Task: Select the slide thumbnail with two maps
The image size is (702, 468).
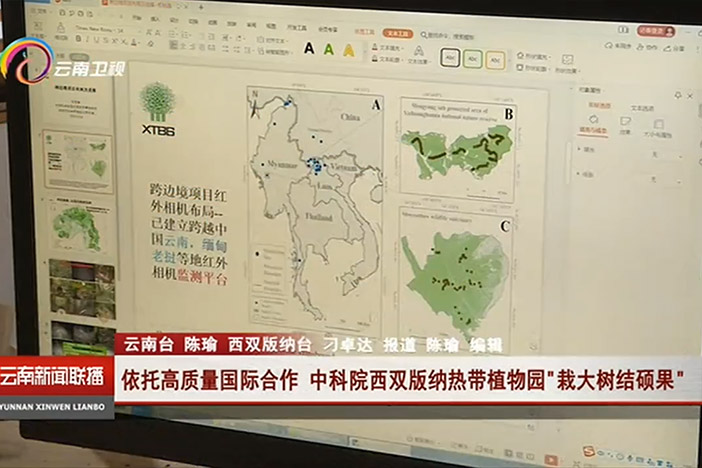Action: 78,158
